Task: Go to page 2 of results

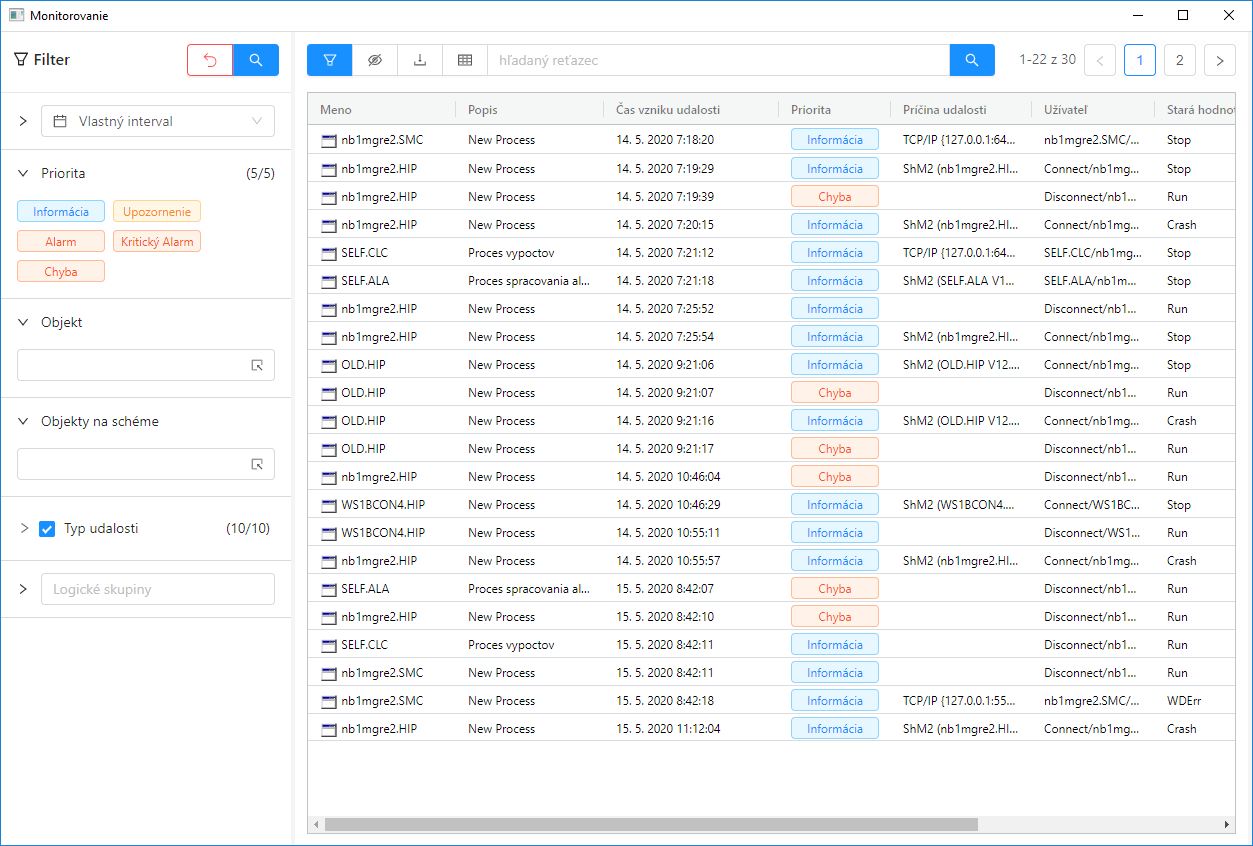Action: [1180, 60]
